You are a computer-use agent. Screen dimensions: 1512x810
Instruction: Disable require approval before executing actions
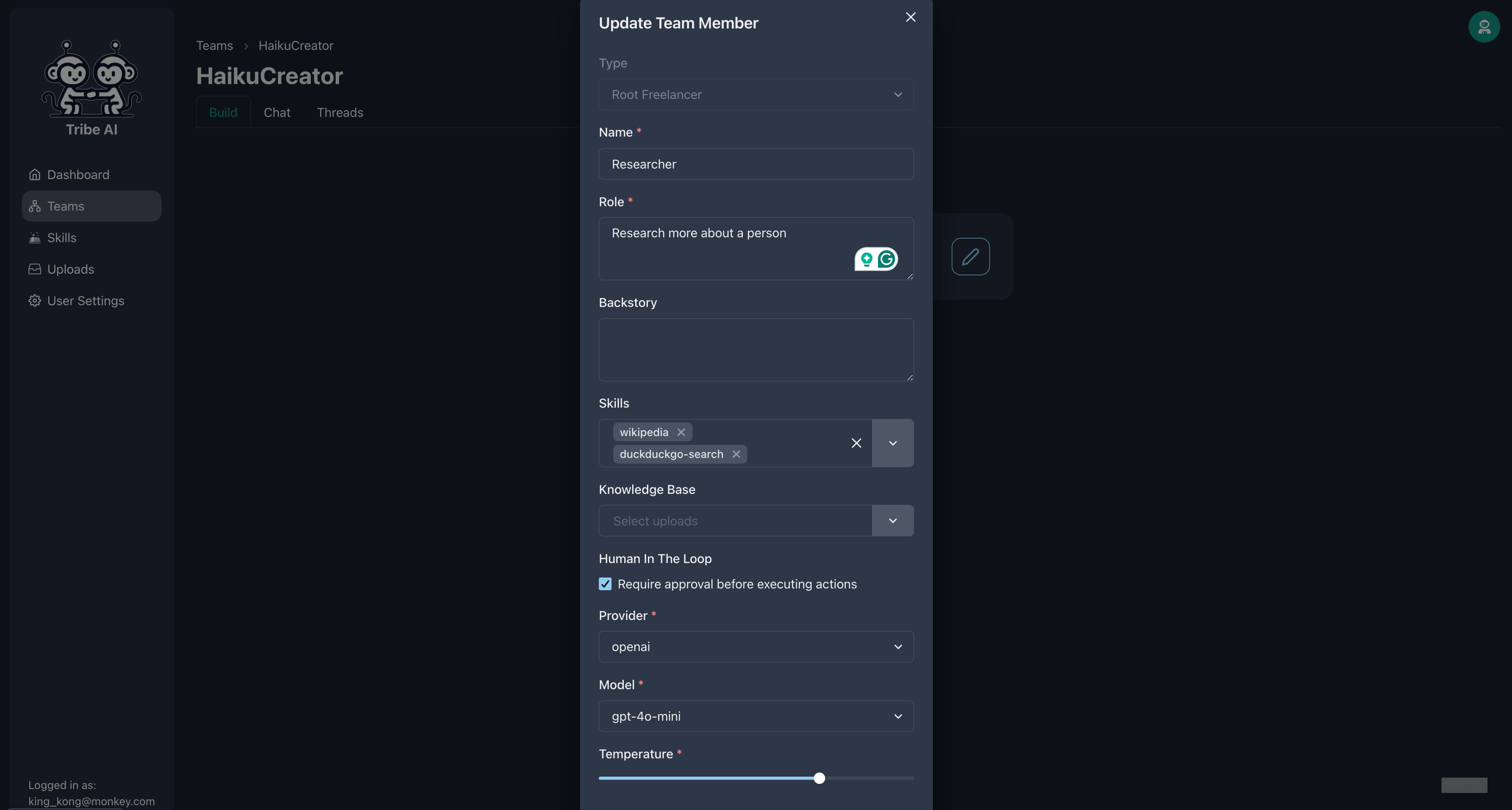coord(604,584)
